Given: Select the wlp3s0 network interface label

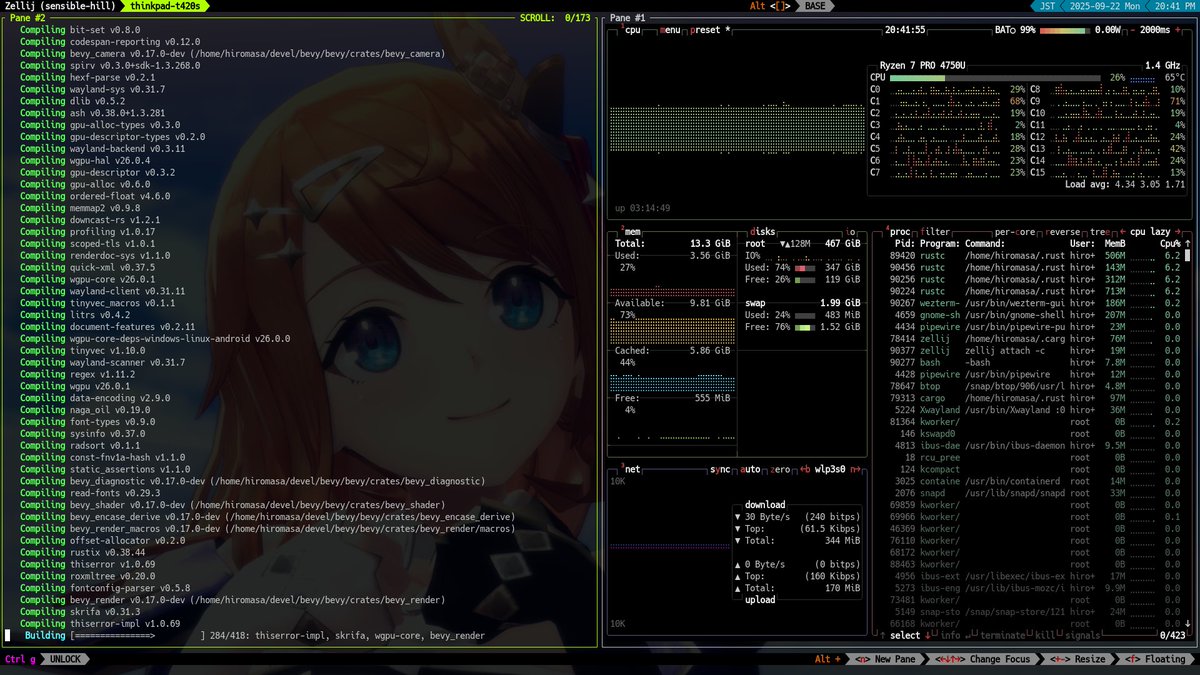Looking at the screenshot, I should pos(831,468).
